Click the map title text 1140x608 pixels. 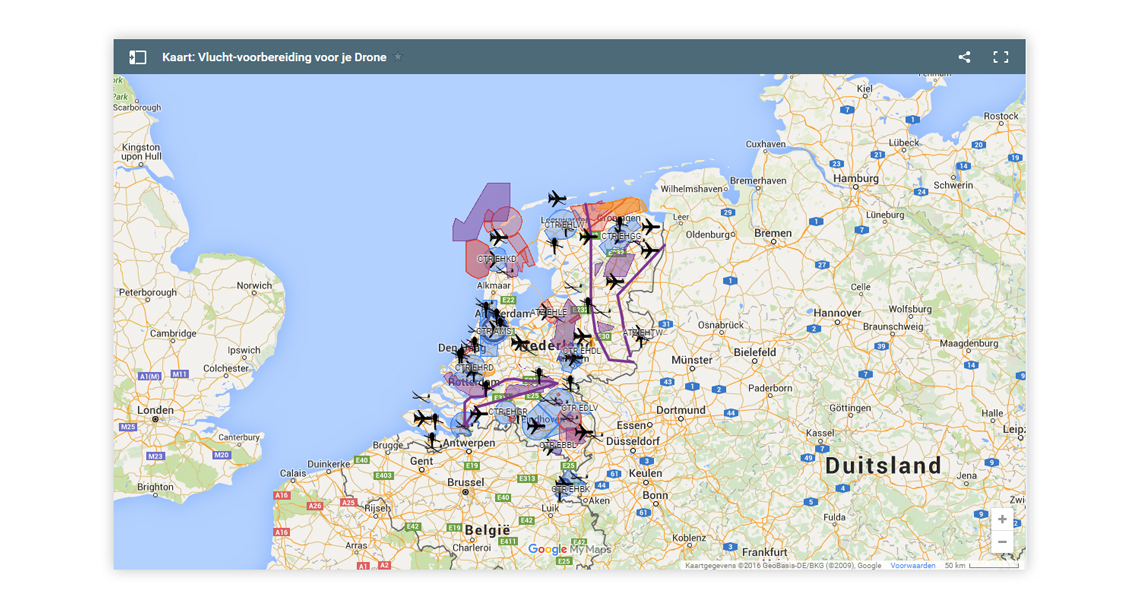point(274,57)
